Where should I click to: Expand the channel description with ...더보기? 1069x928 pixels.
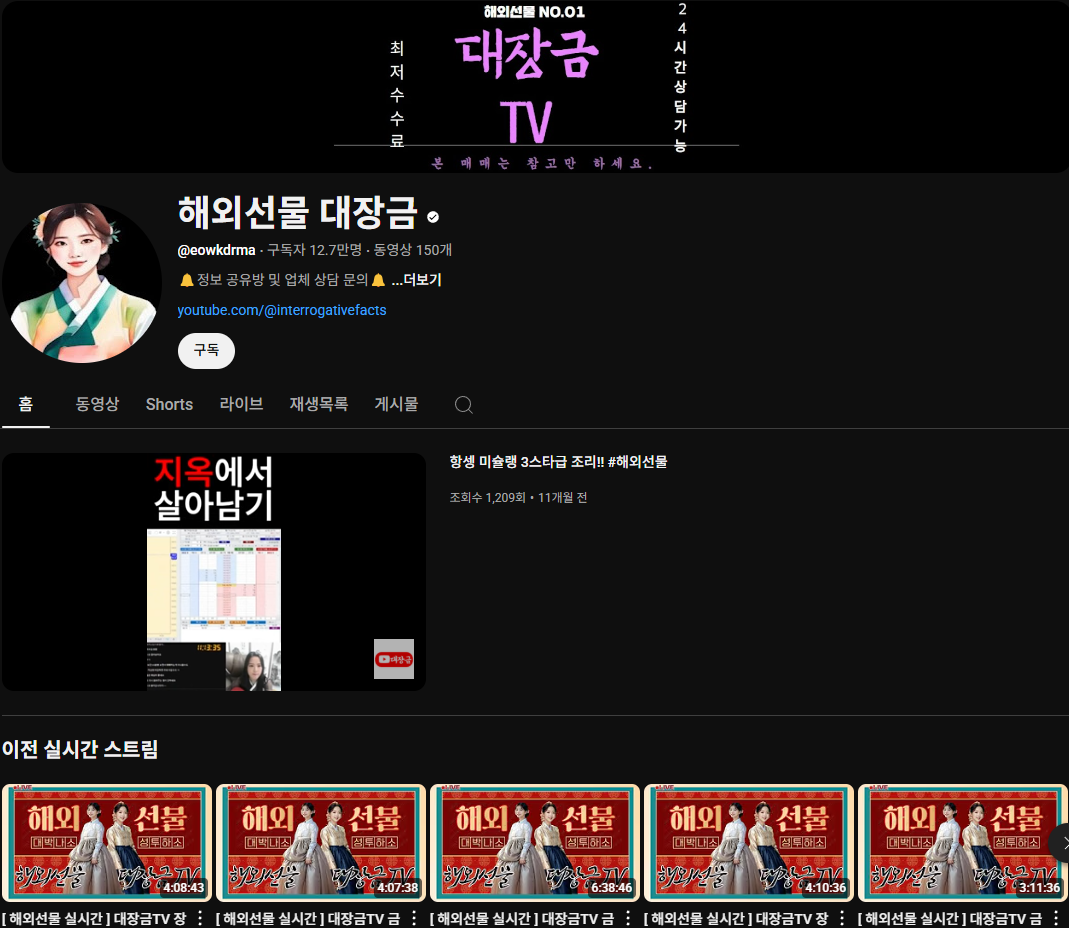coord(417,280)
